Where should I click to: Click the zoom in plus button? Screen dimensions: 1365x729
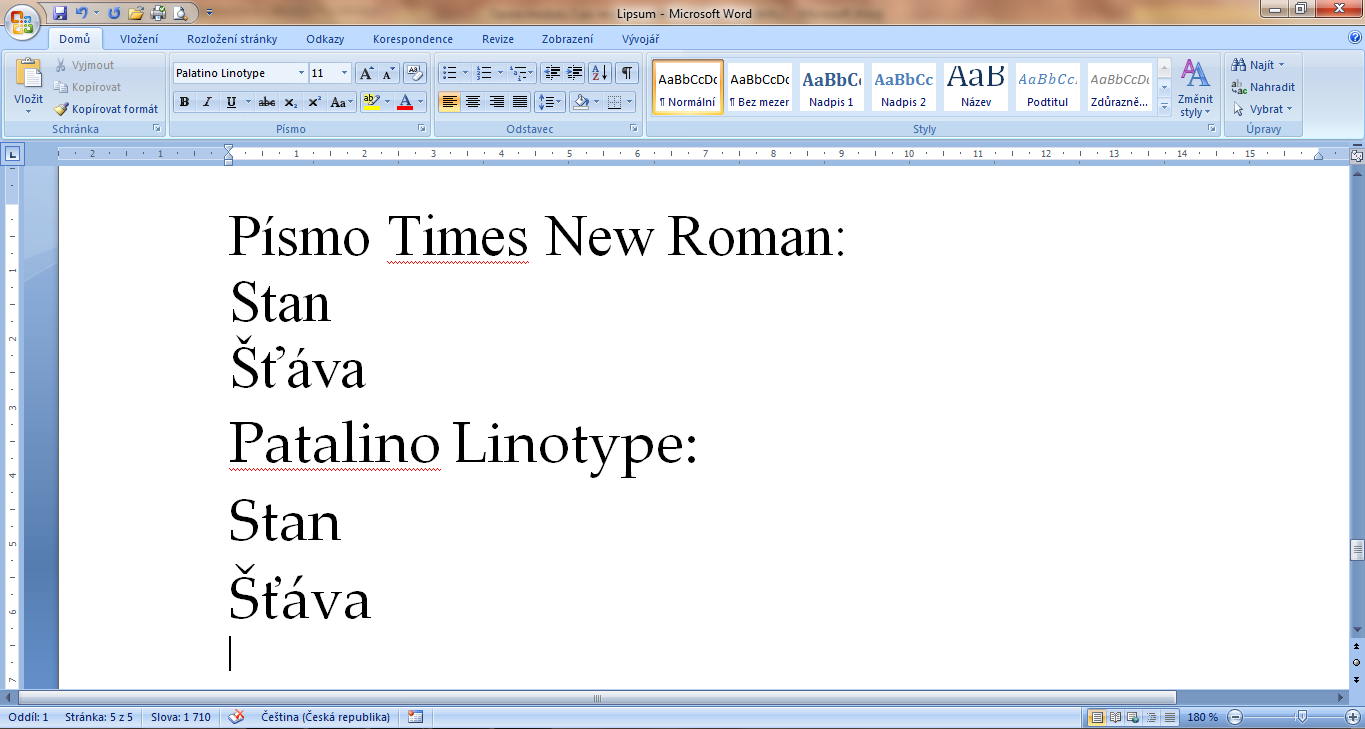pos(1353,717)
